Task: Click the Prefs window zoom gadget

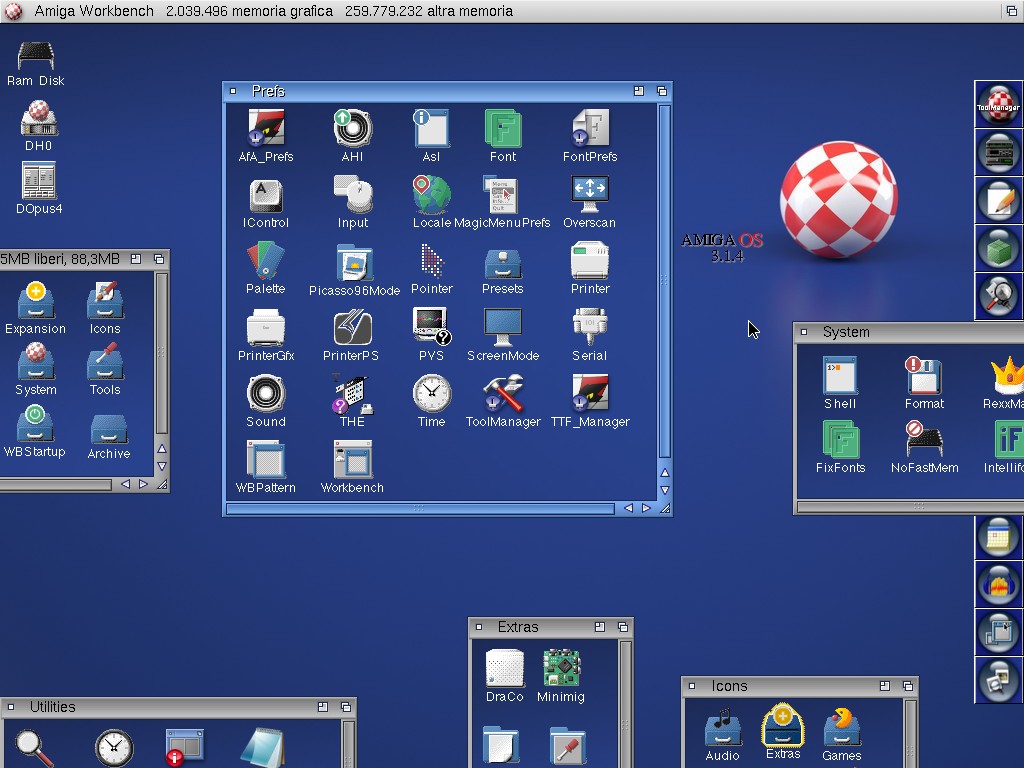Action: 639,91
